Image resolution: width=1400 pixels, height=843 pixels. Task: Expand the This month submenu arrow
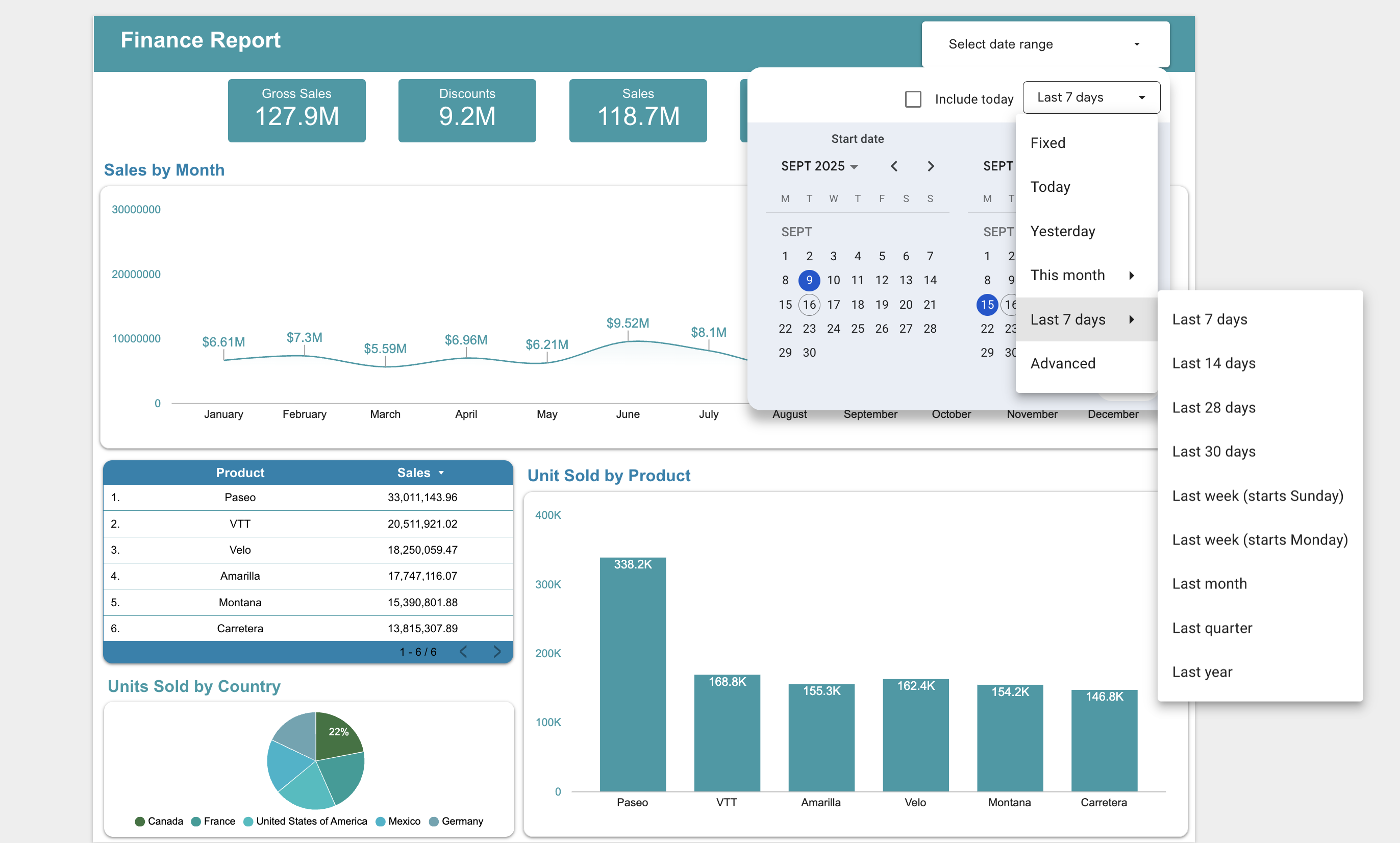(x=1132, y=275)
